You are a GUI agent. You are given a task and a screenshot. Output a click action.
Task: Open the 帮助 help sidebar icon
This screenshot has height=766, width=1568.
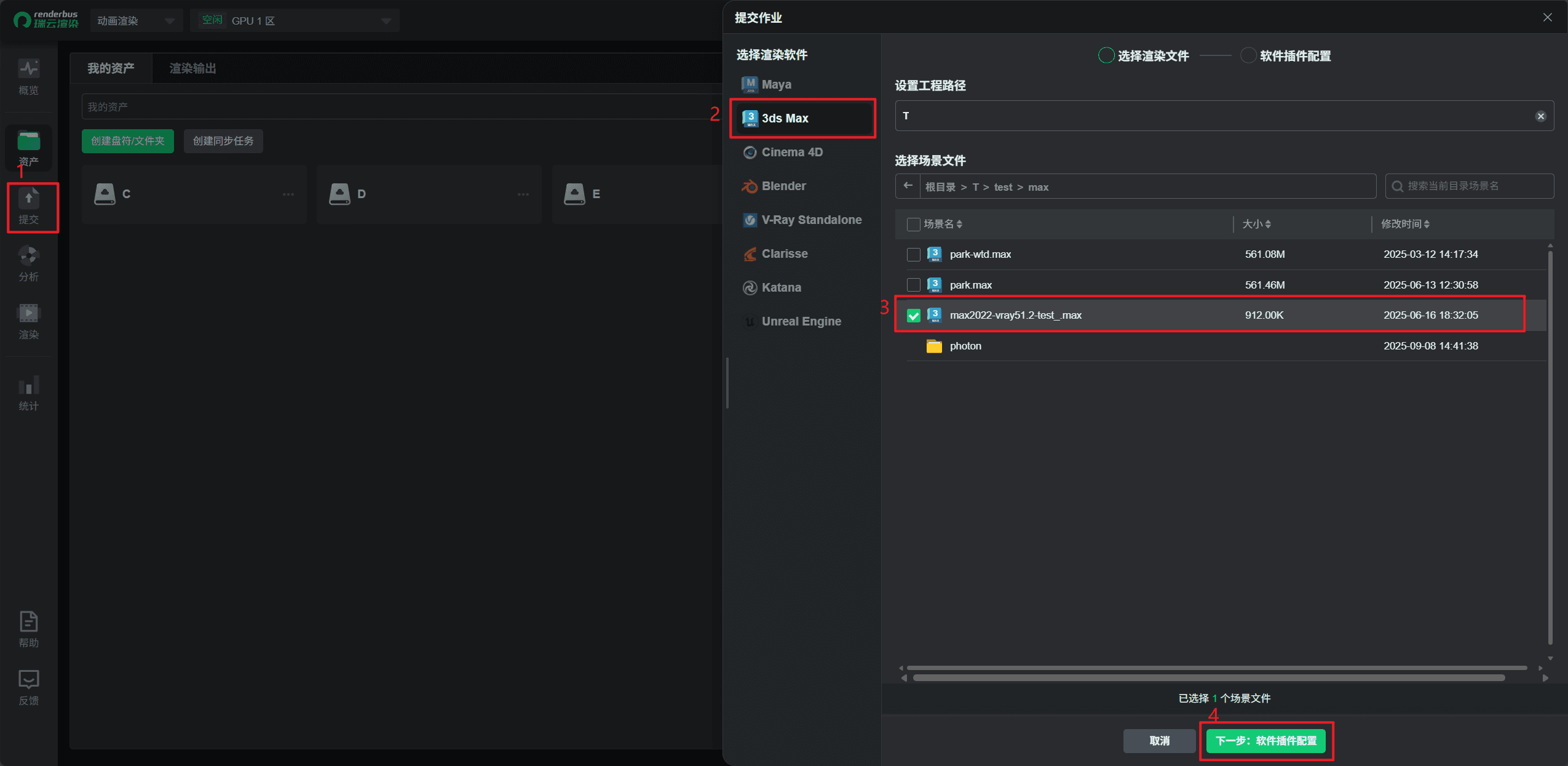point(28,629)
